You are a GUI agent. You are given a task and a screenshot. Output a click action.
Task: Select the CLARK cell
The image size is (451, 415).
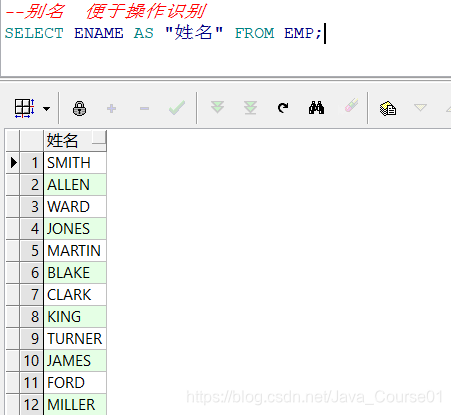[x=75, y=295]
